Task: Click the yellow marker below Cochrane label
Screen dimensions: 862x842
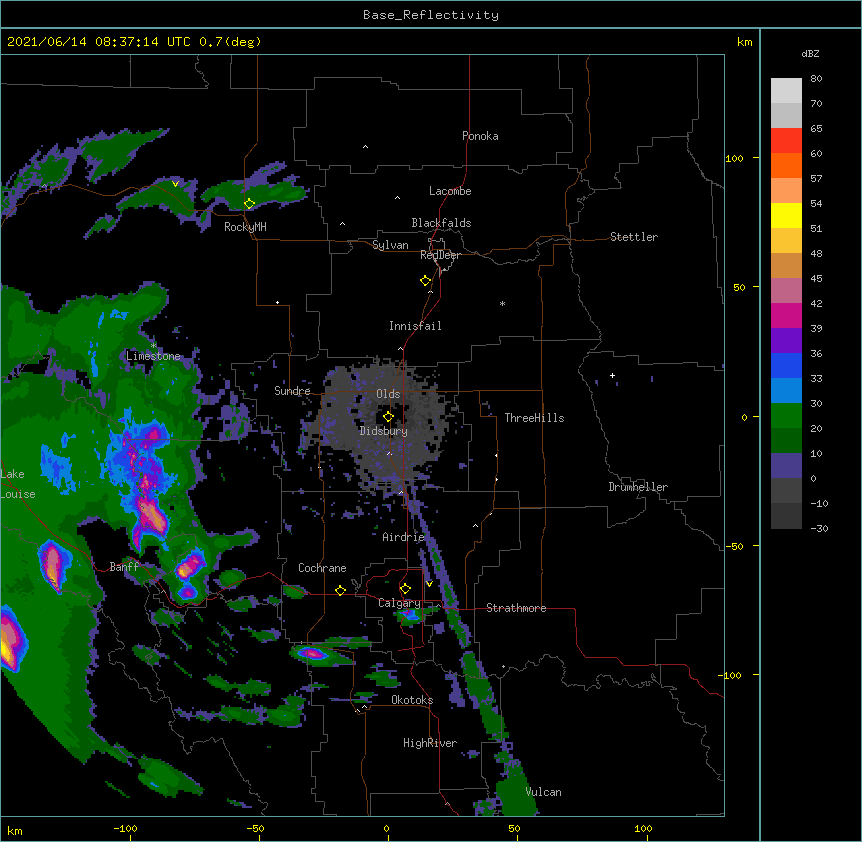Action: pyautogui.click(x=340, y=590)
